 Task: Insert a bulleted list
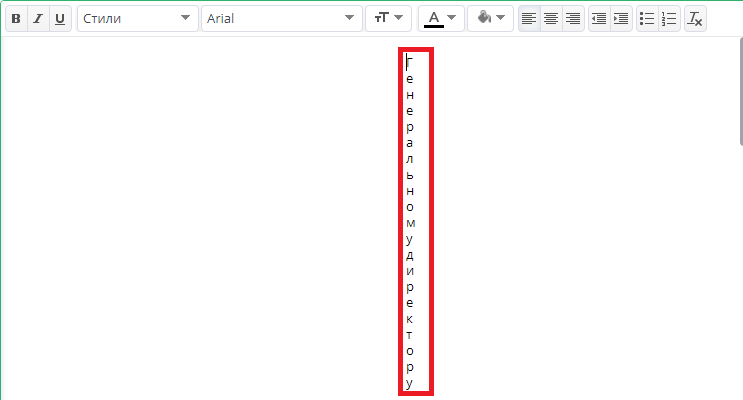(647, 18)
